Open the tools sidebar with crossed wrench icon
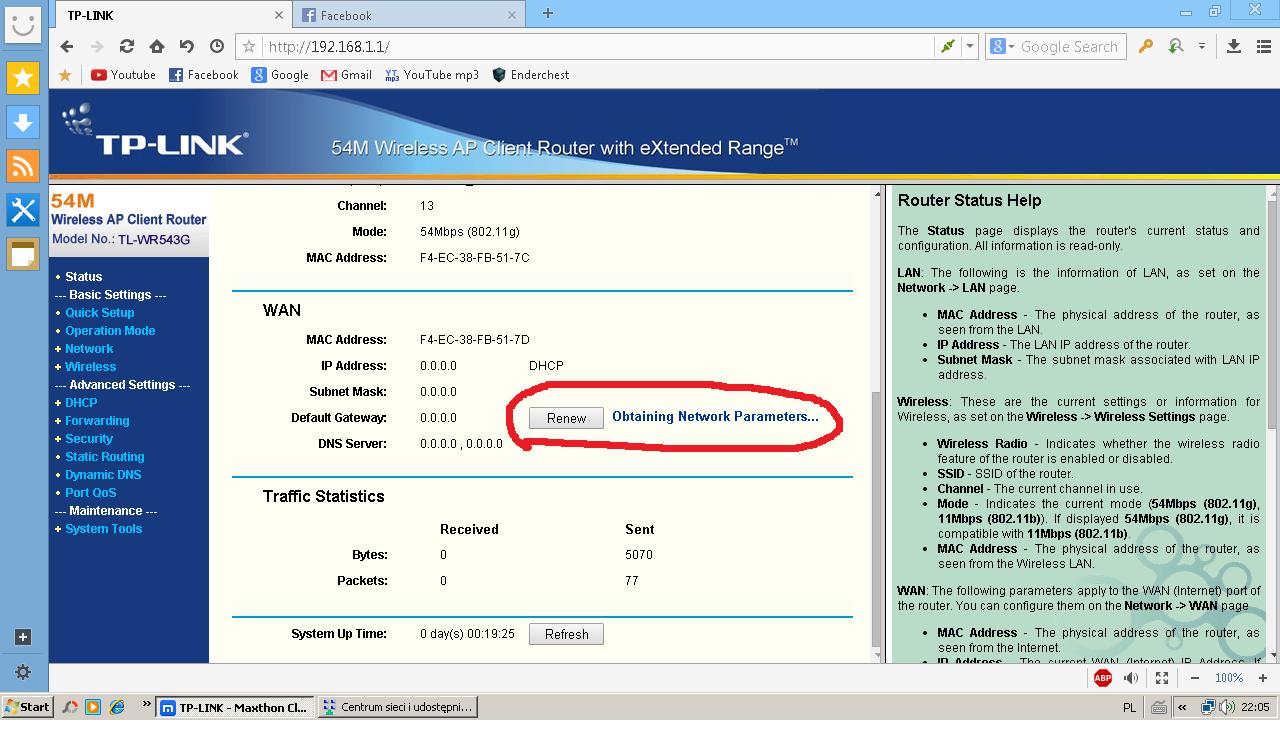Screen dimensions: 1280x730 click(23, 210)
